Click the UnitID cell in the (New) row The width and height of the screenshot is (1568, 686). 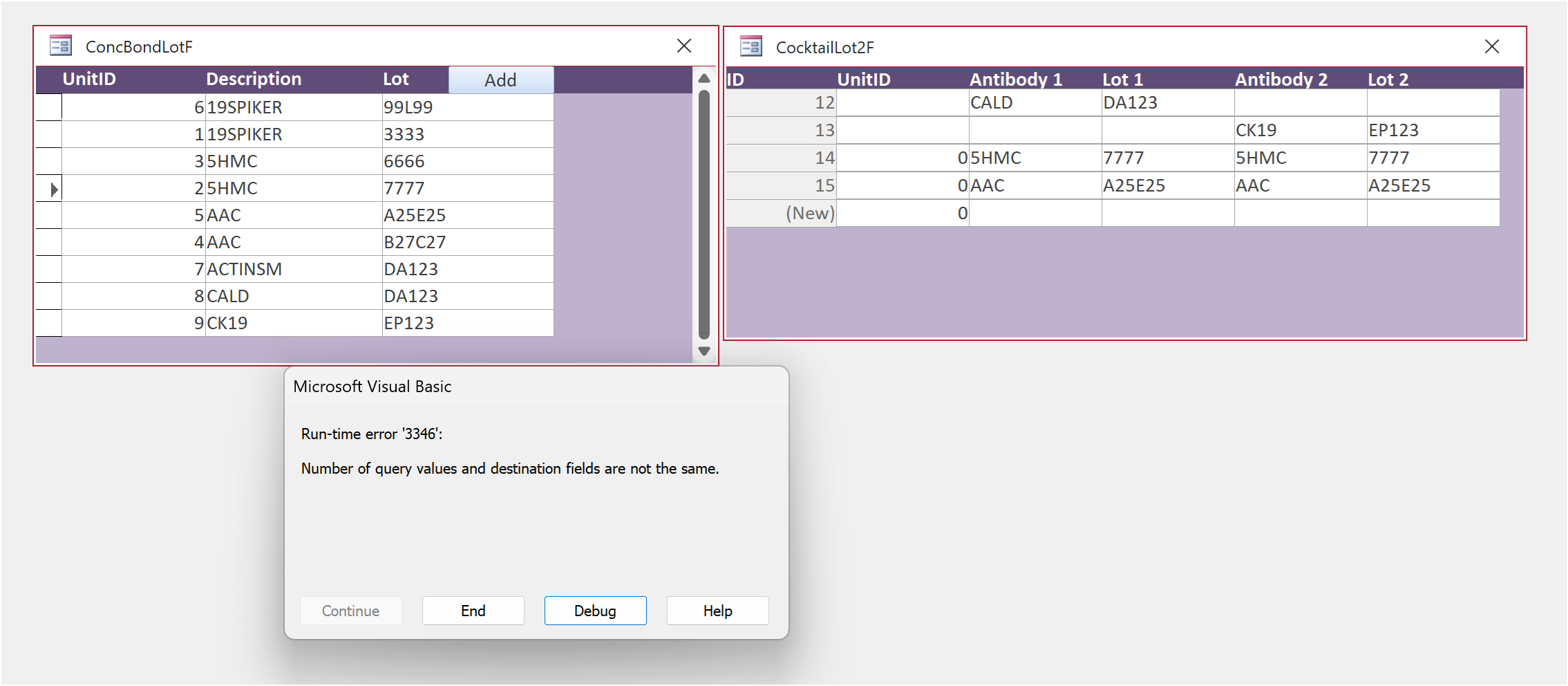point(902,214)
